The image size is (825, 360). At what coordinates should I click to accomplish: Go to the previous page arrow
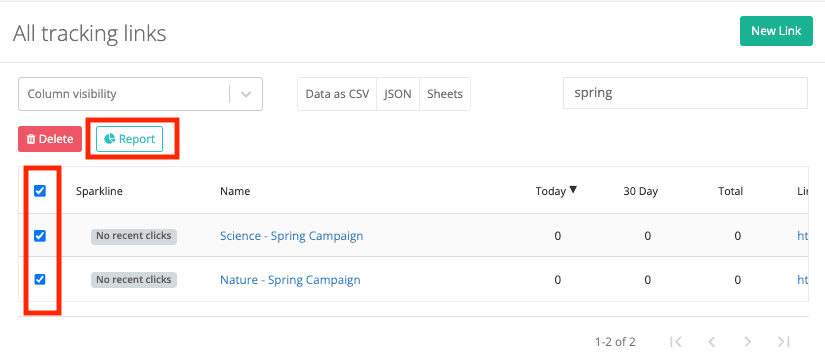(712, 342)
